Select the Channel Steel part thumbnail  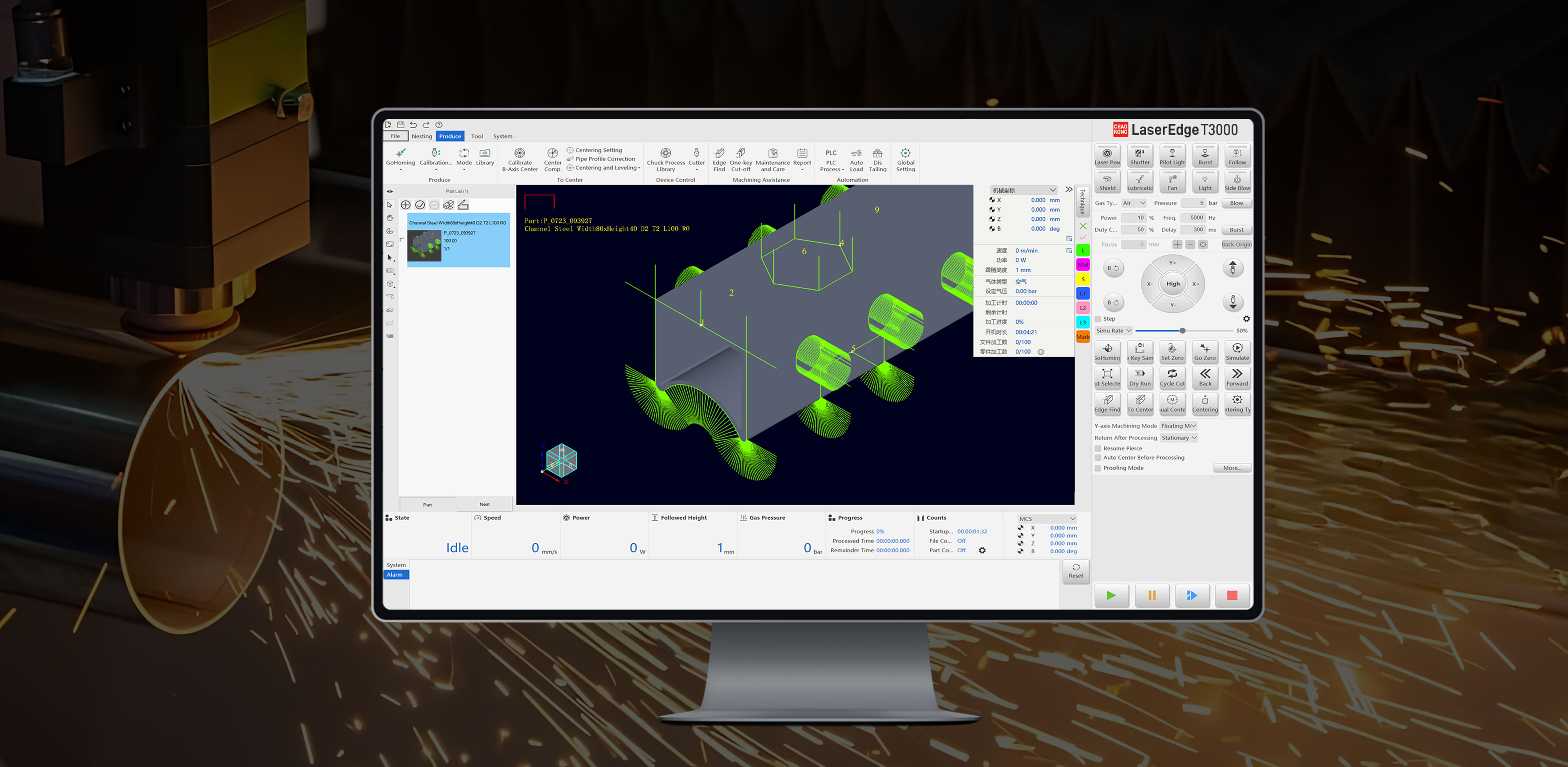pyautogui.click(x=424, y=247)
